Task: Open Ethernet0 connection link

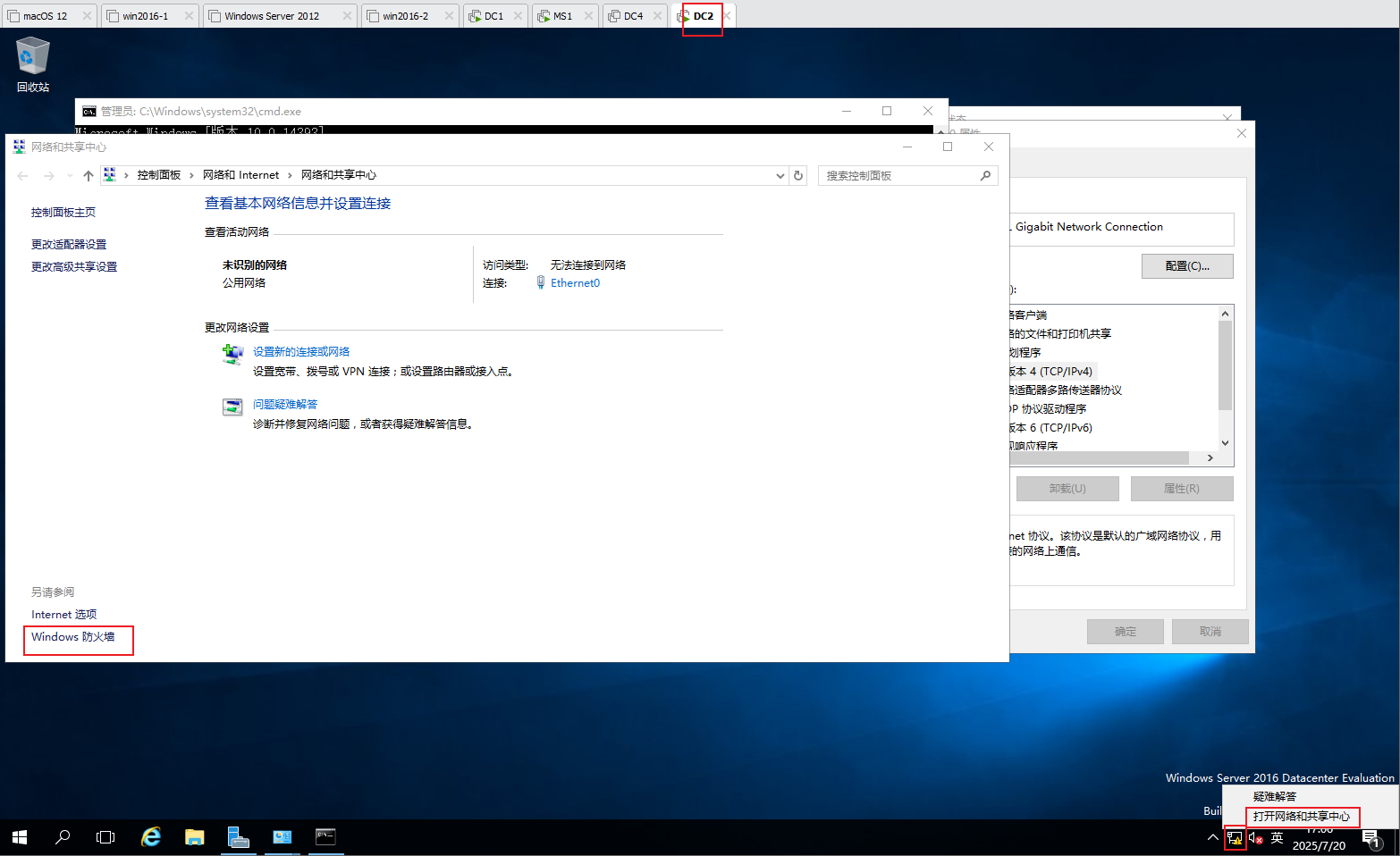Action: point(575,283)
